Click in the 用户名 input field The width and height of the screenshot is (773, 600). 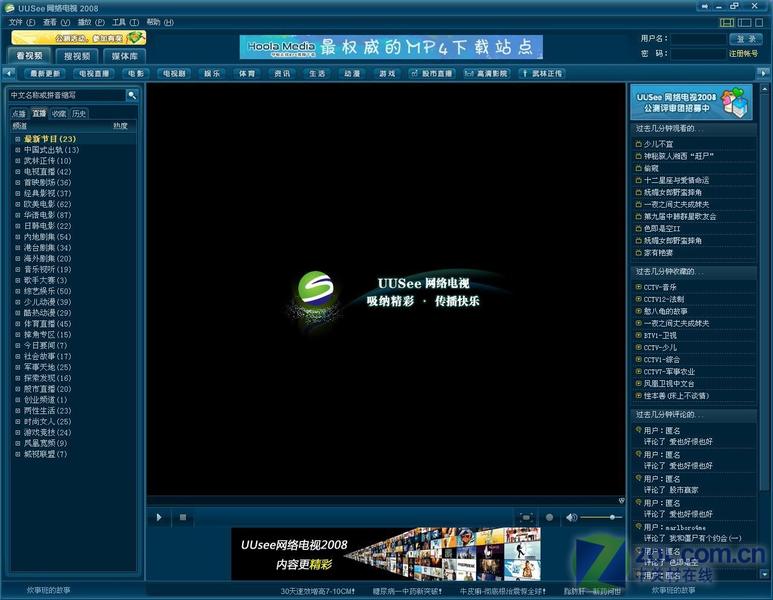coord(698,39)
